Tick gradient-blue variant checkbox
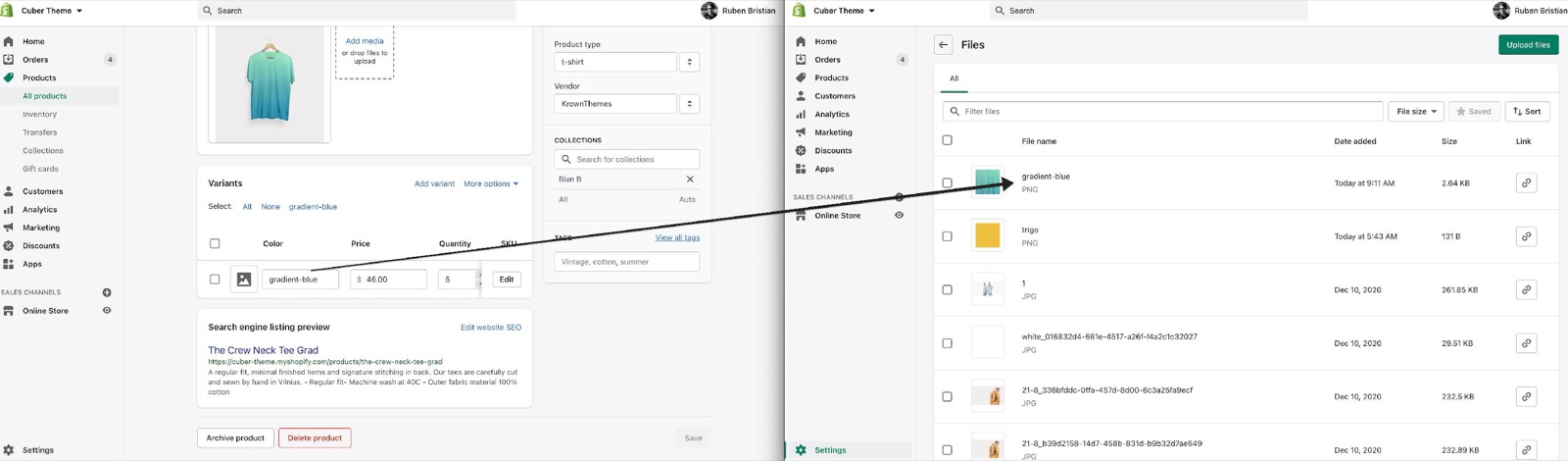 (x=215, y=280)
